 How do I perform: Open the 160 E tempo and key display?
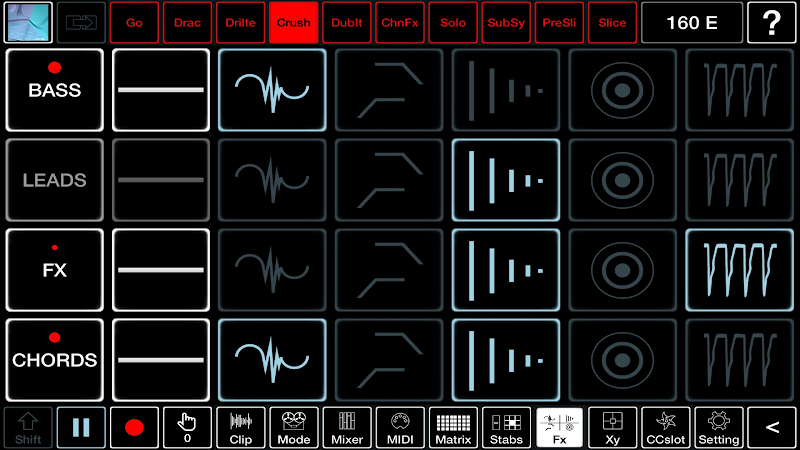click(692, 22)
